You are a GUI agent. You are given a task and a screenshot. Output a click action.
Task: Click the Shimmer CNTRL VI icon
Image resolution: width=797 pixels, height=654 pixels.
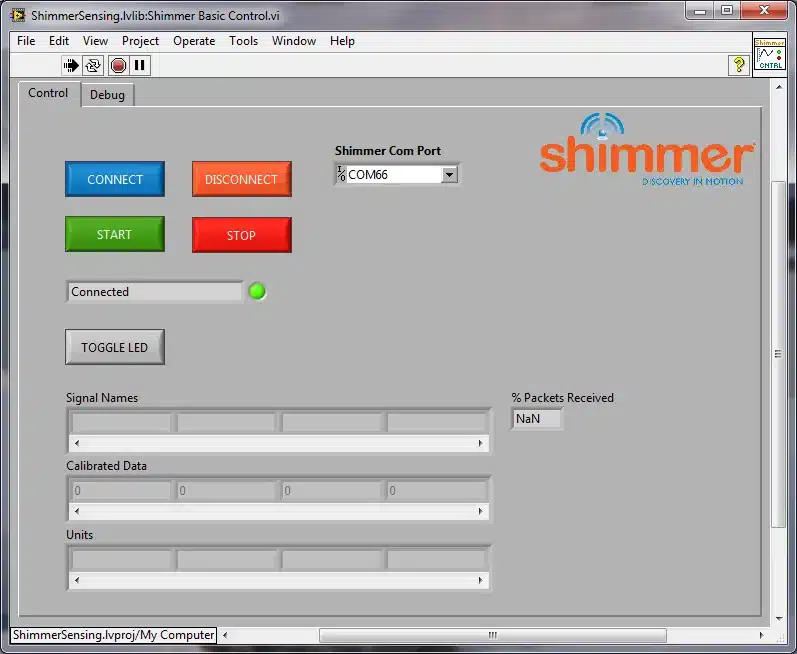pyautogui.click(x=770, y=54)
